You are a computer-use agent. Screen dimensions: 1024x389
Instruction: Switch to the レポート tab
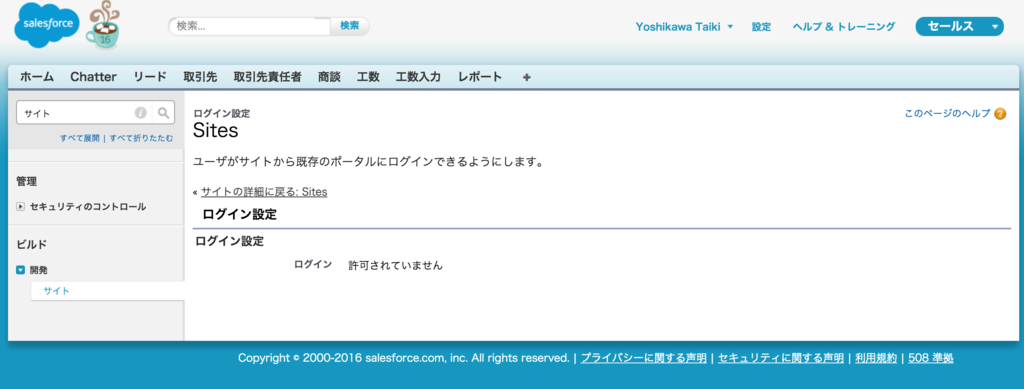[480, 77]
